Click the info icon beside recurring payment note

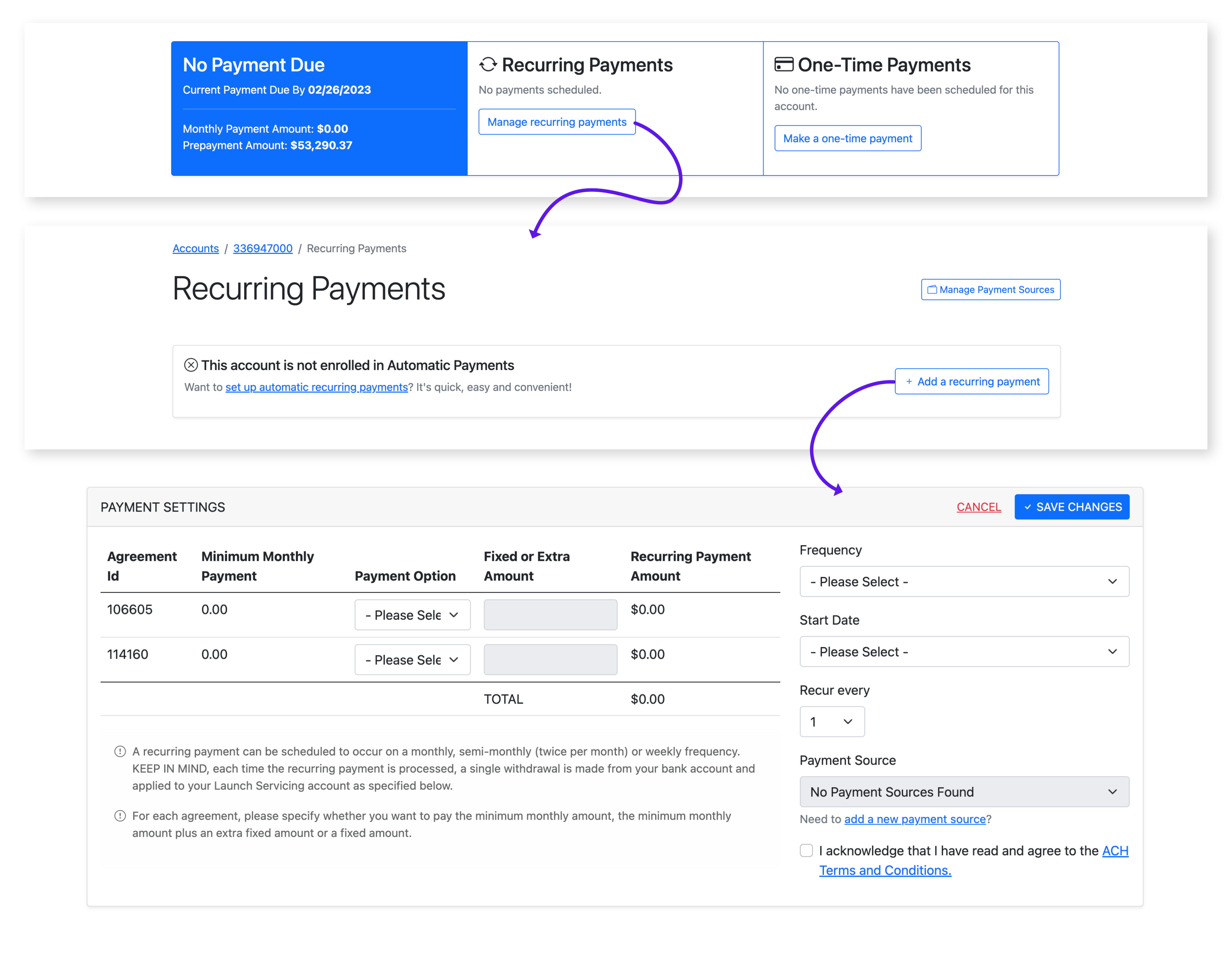tap(120, 752)
